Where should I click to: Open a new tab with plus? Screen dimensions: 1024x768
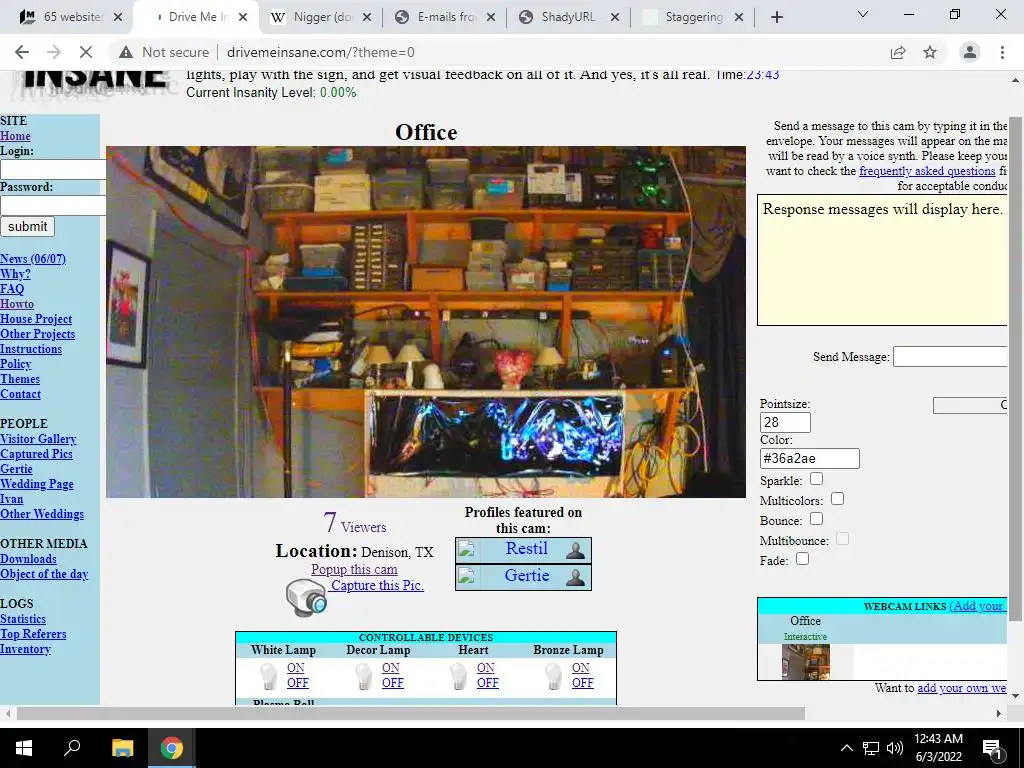point(776,17)
